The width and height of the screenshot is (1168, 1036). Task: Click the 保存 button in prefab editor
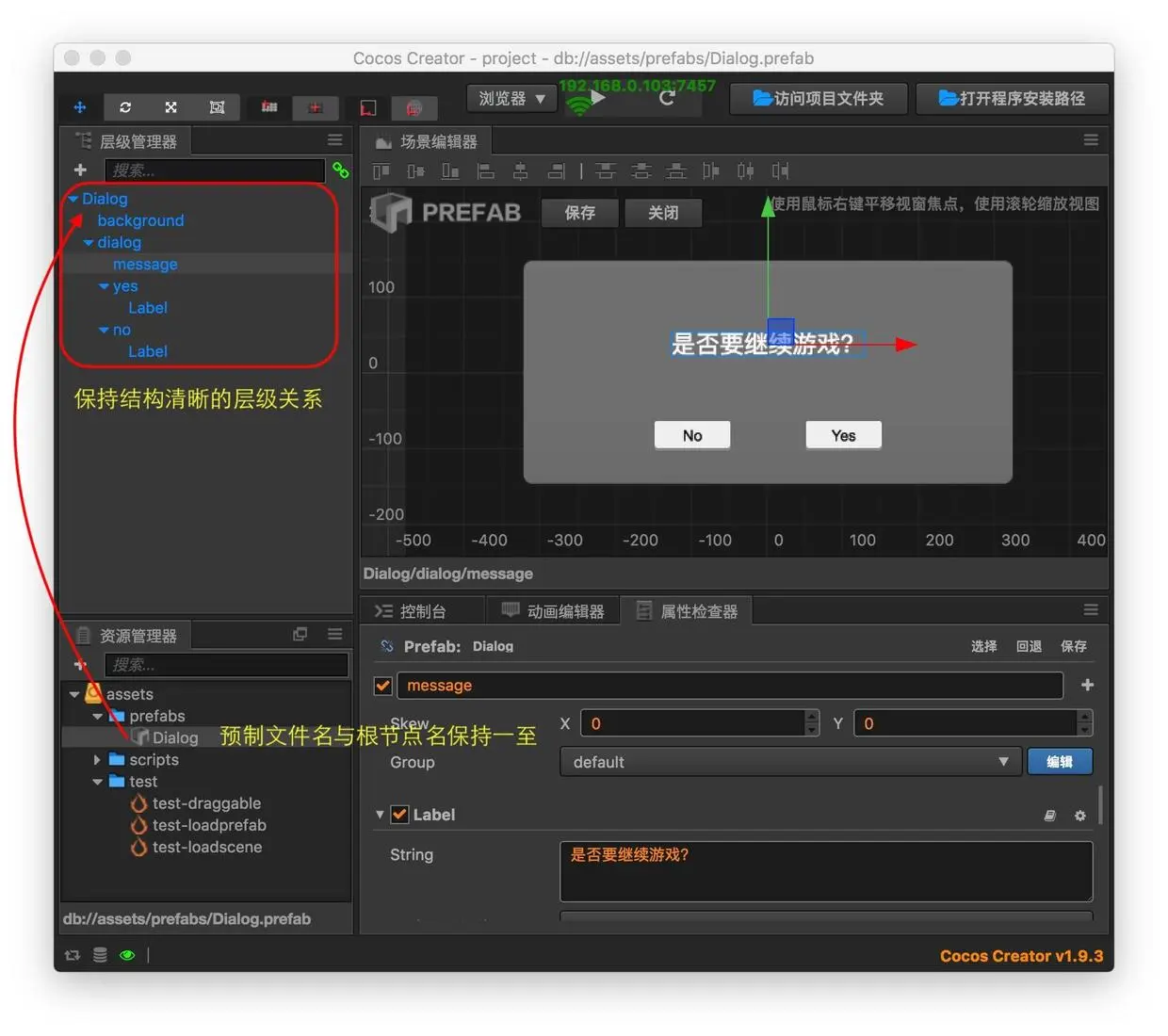tap(579, 213)
